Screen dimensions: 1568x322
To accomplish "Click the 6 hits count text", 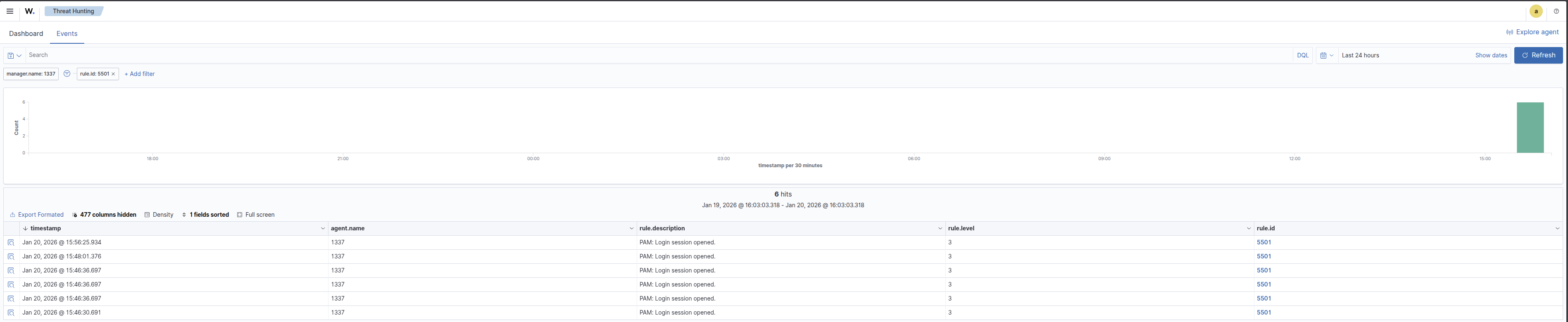I will [x=783, y=194].
